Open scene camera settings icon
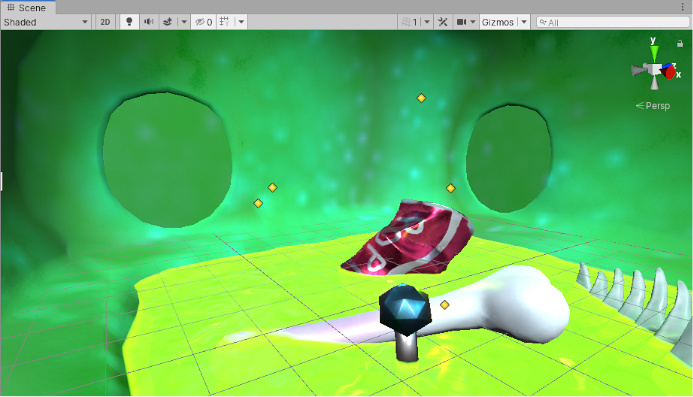 tap(461, 22)
